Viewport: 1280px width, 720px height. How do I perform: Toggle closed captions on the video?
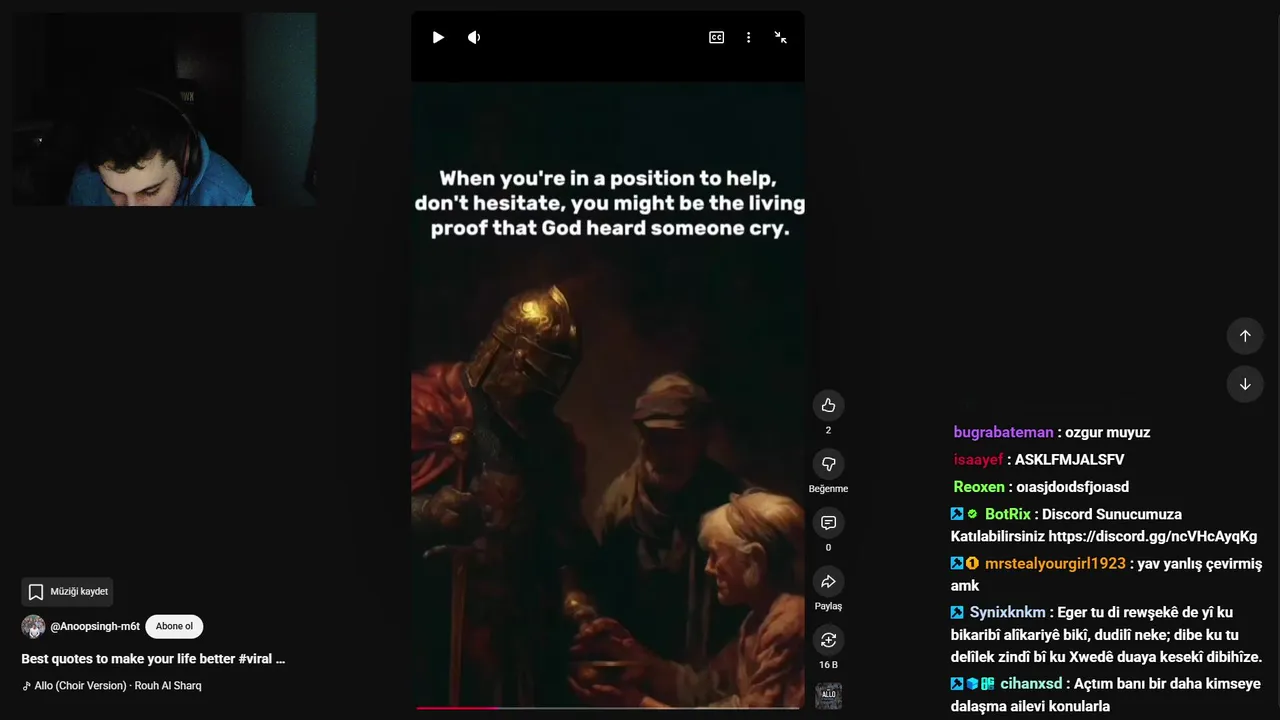click(x=717, y=37)
